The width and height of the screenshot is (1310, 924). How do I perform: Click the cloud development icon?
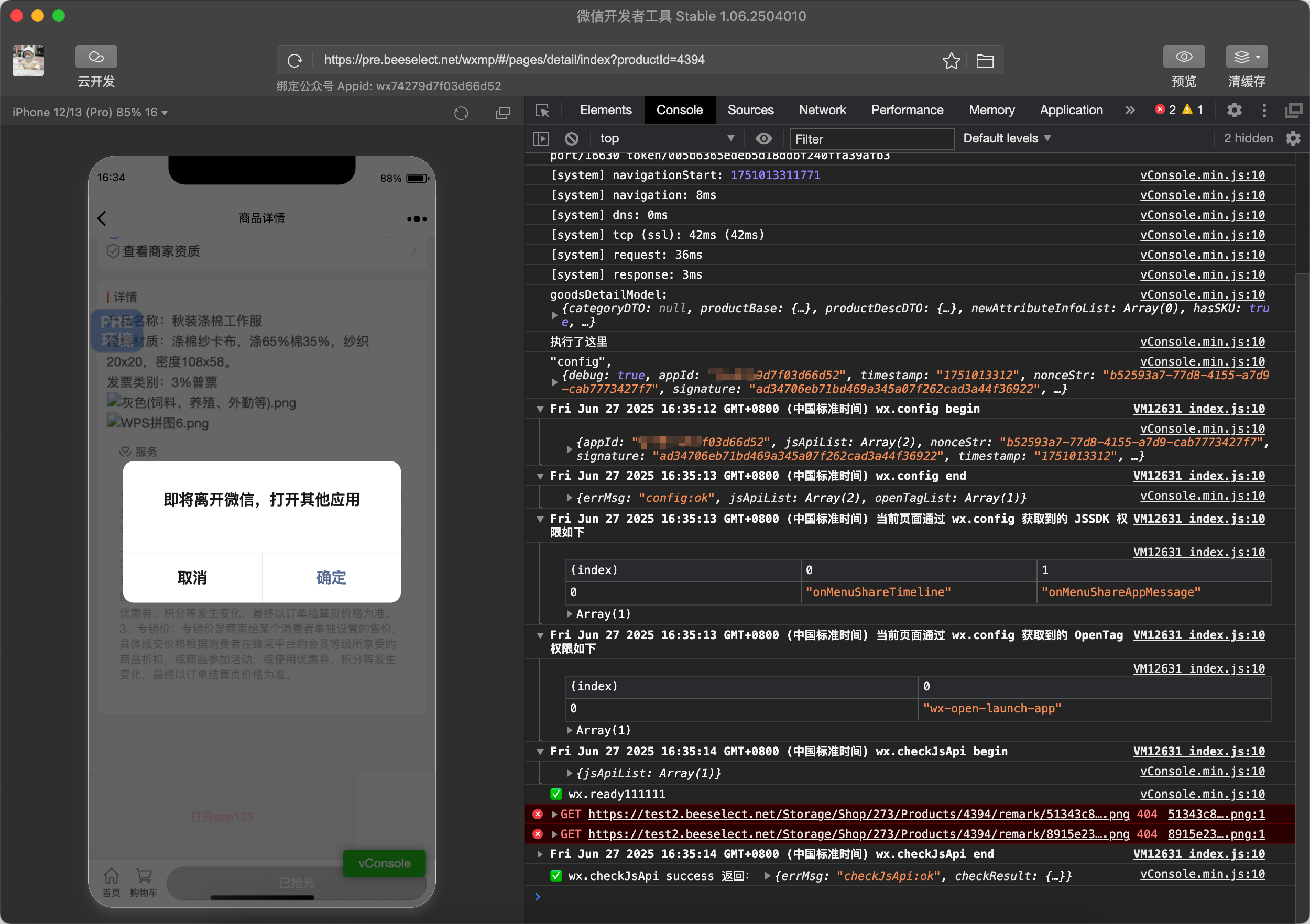pos(96,57)
